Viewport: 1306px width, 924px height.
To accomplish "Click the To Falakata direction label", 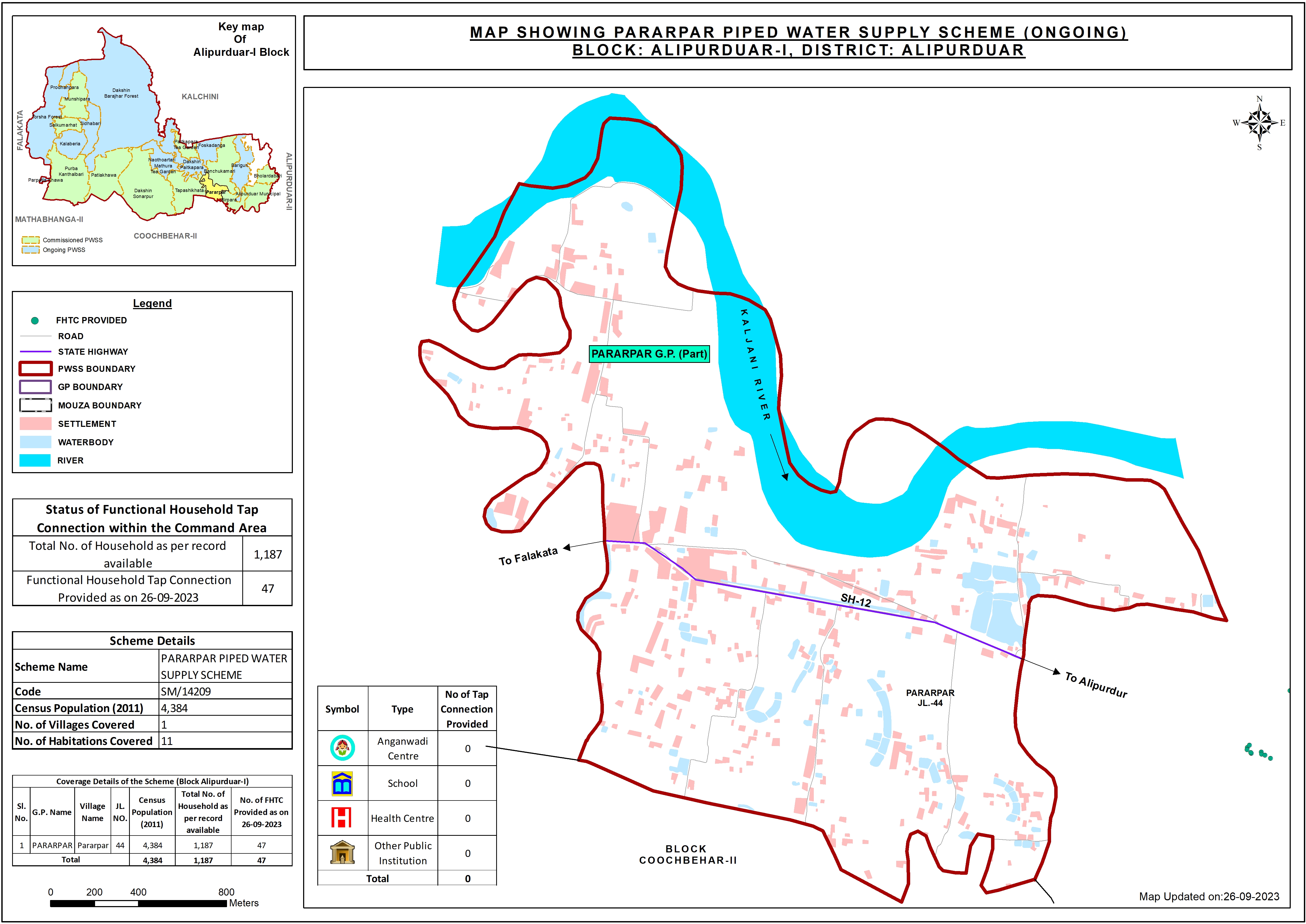I will (x=528, y=556).
